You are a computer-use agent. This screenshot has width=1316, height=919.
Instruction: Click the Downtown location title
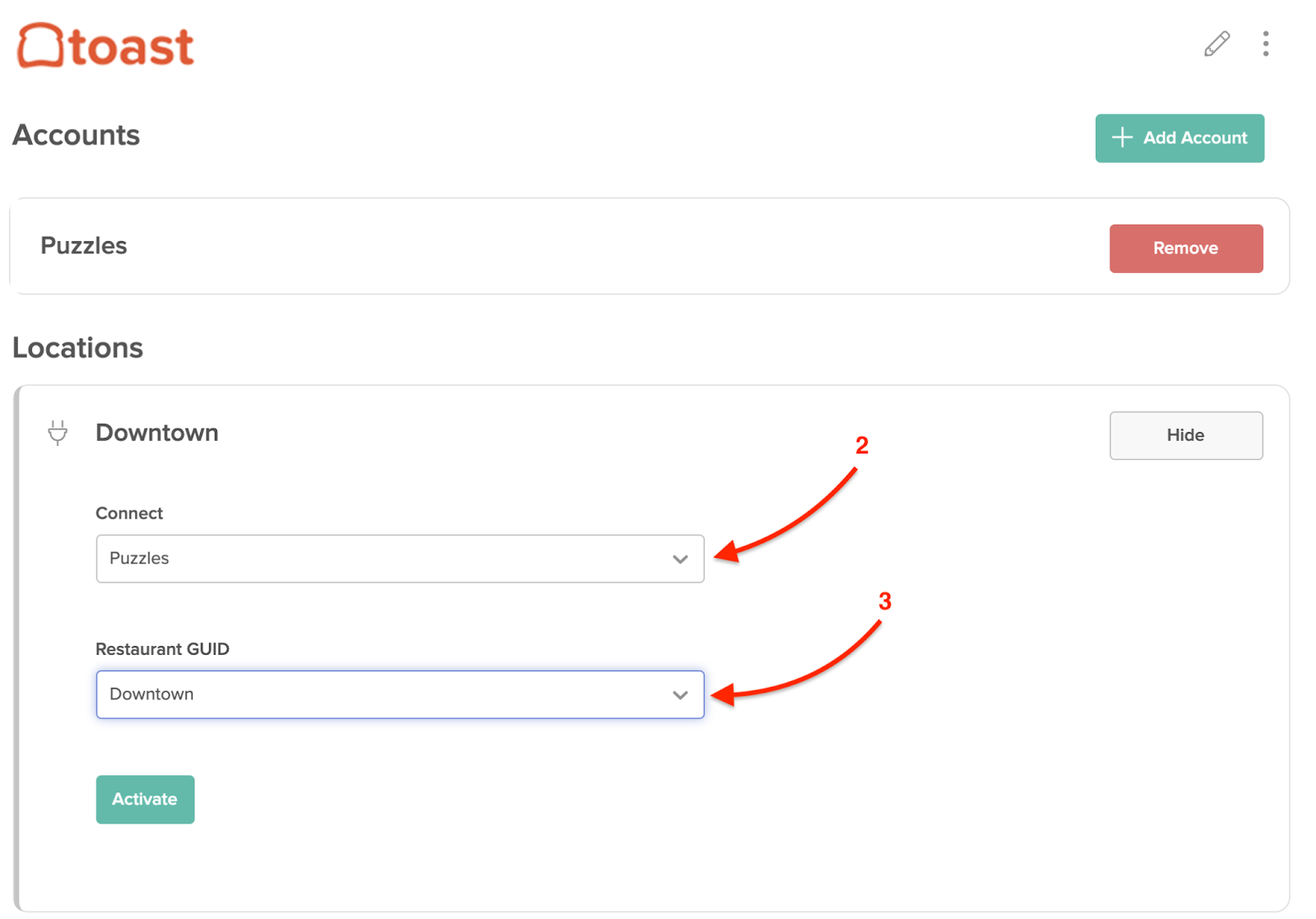[156, 432]
